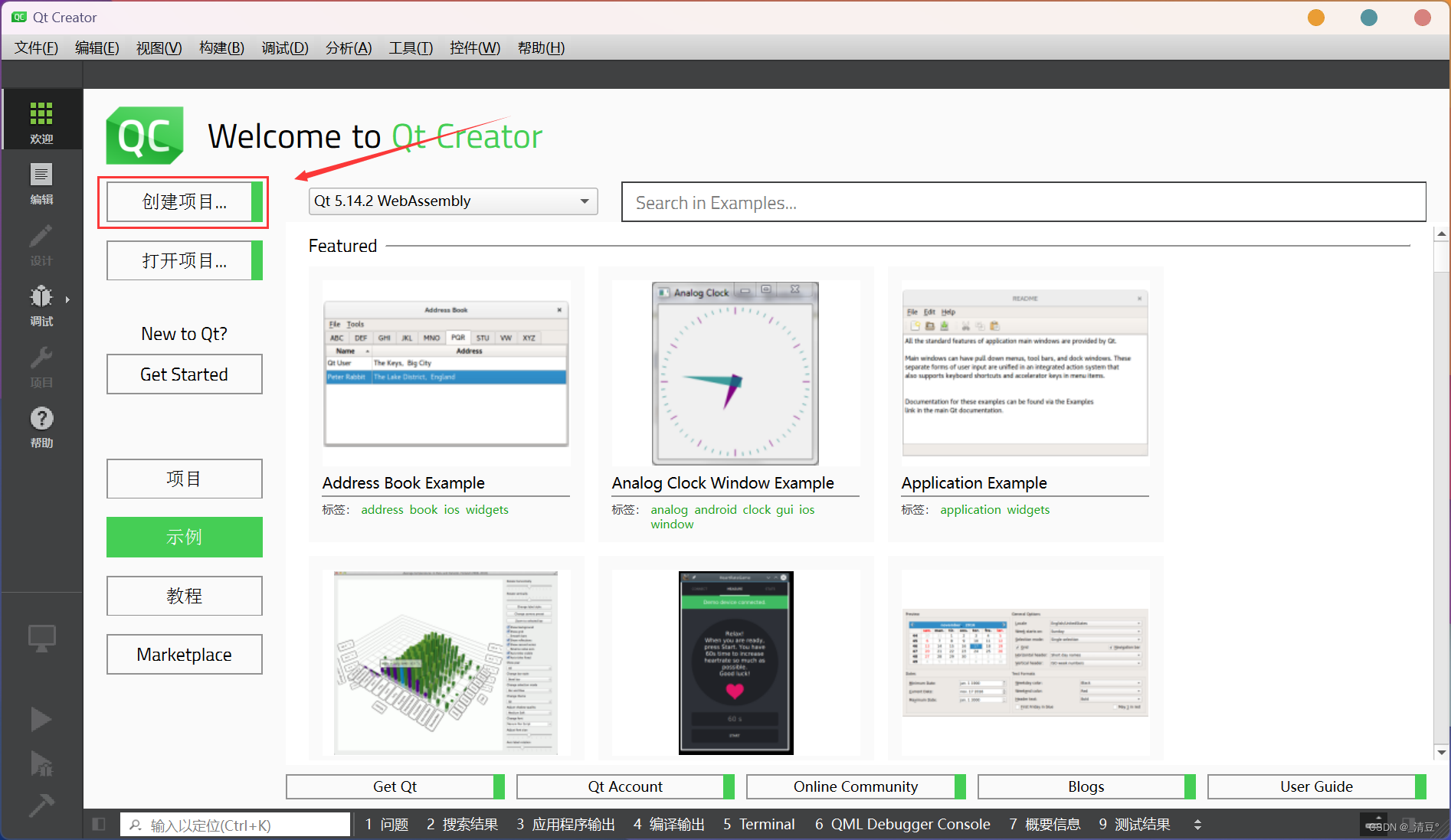Screen dimensions: 1451x840
Task: Toggle the left sidebar icon in status bar
Action: pyautogui.click(x=99, y=824)
